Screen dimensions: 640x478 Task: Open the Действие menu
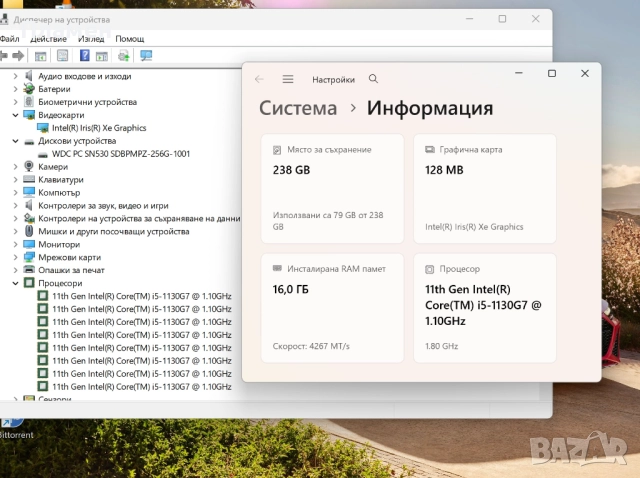(48, 39)
